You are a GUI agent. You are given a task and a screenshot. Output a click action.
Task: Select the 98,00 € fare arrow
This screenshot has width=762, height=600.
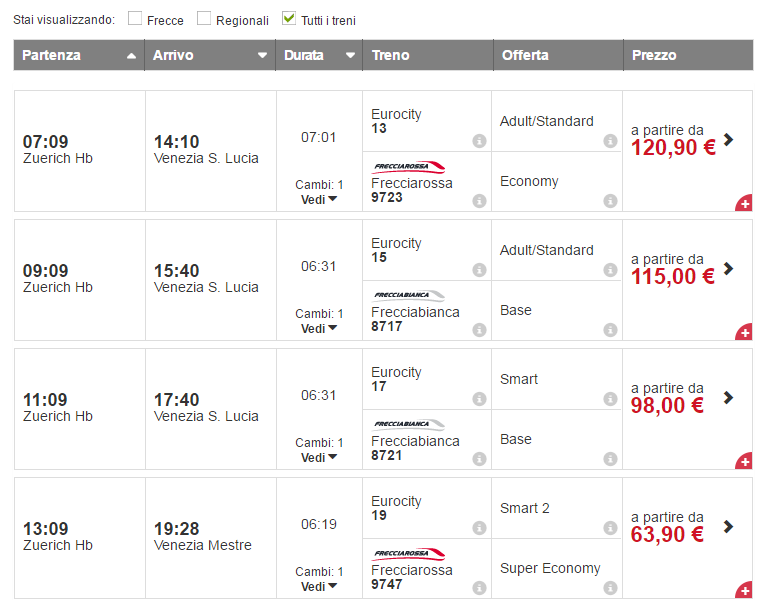[x=728, y=397]
